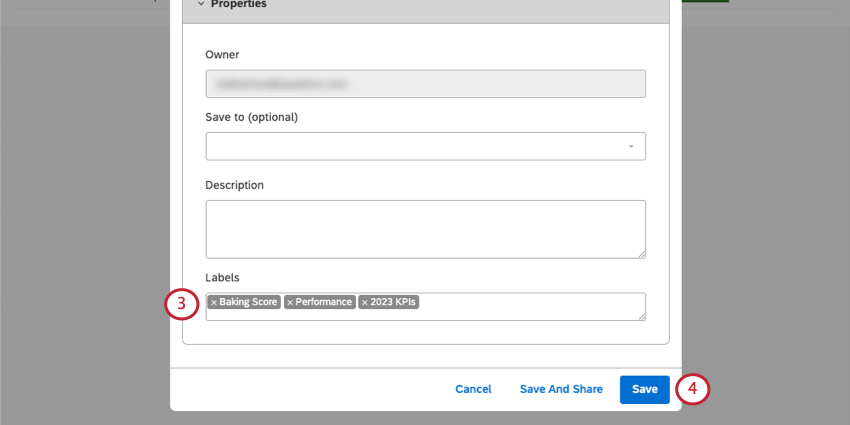The height and width of the screenshot is (425, 850).
Task: Collapse the Properties section chevron
Action: (200, 4)
